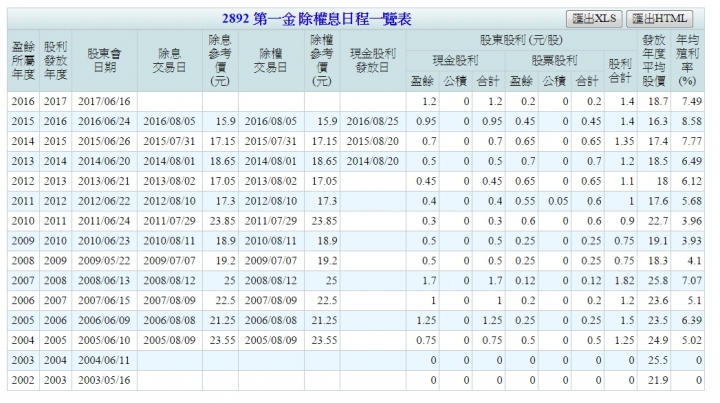
Task: Click average price value 21.9
Action: (x=658, y=380)
